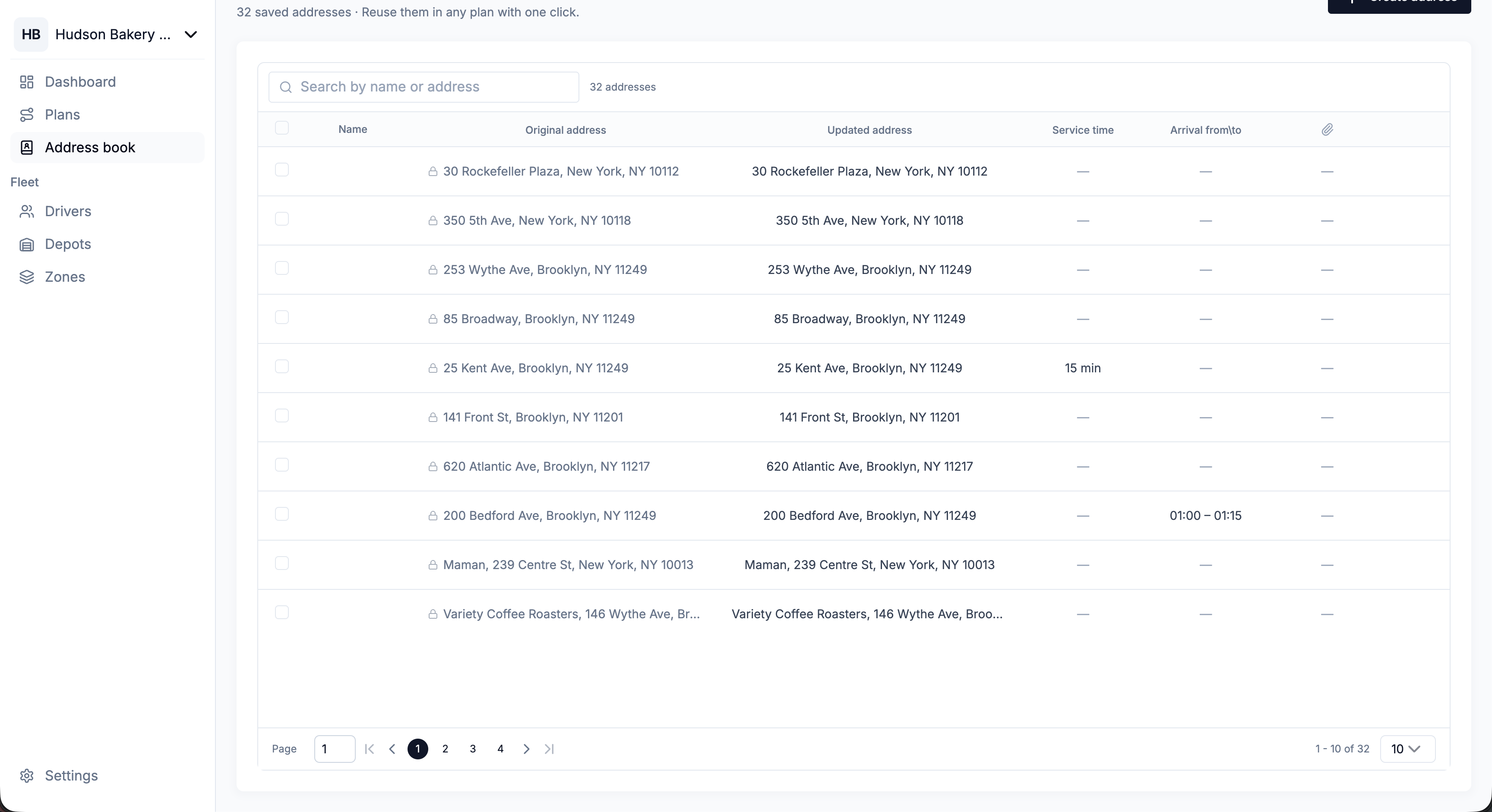
Task: Go to next page arrow
Action: tap(526, 749)
